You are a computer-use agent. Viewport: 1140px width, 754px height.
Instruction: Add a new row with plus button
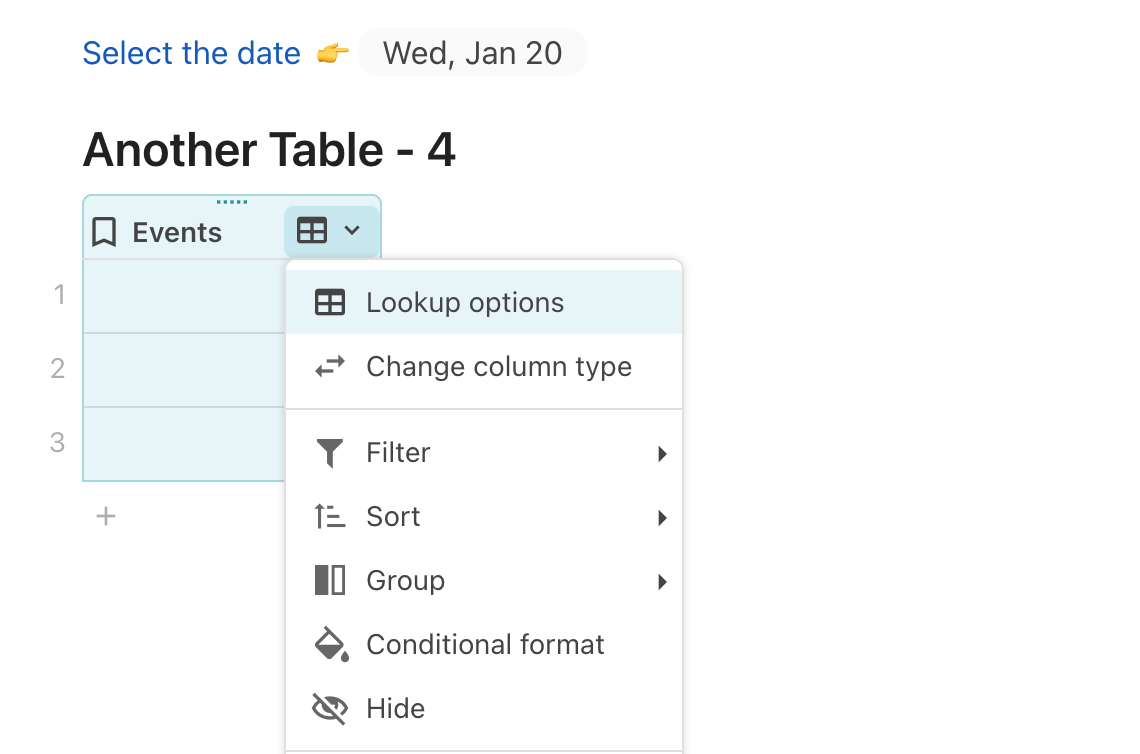click(x=106, y=516)
